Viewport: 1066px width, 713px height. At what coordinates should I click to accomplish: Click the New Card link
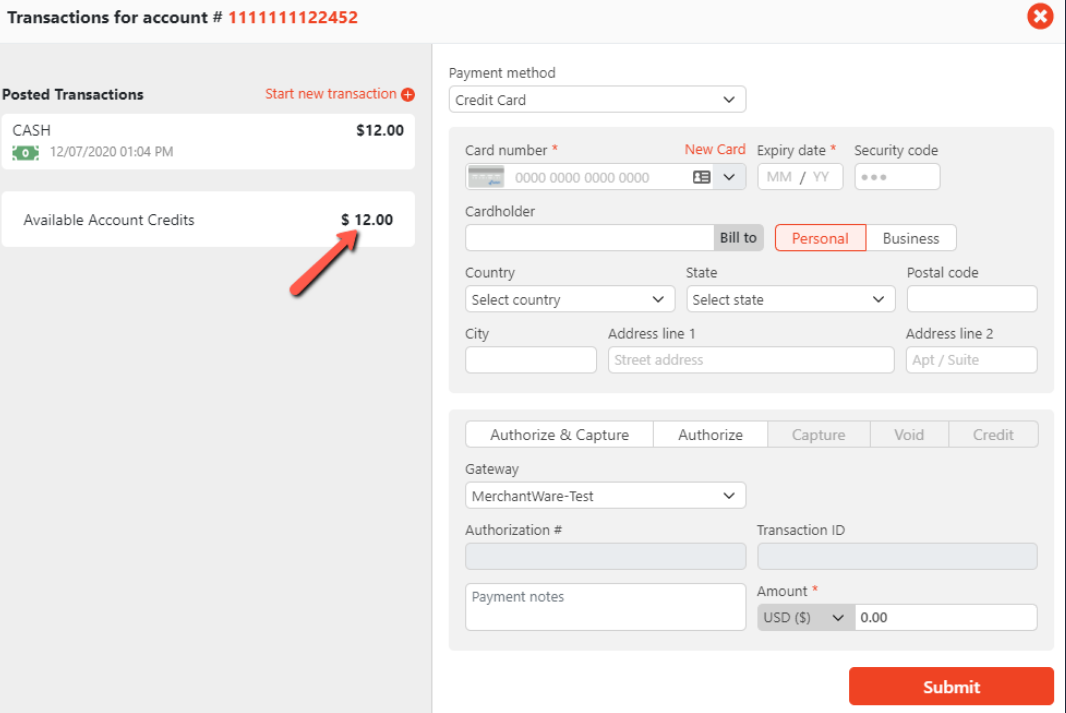click(x=715, y=149)
